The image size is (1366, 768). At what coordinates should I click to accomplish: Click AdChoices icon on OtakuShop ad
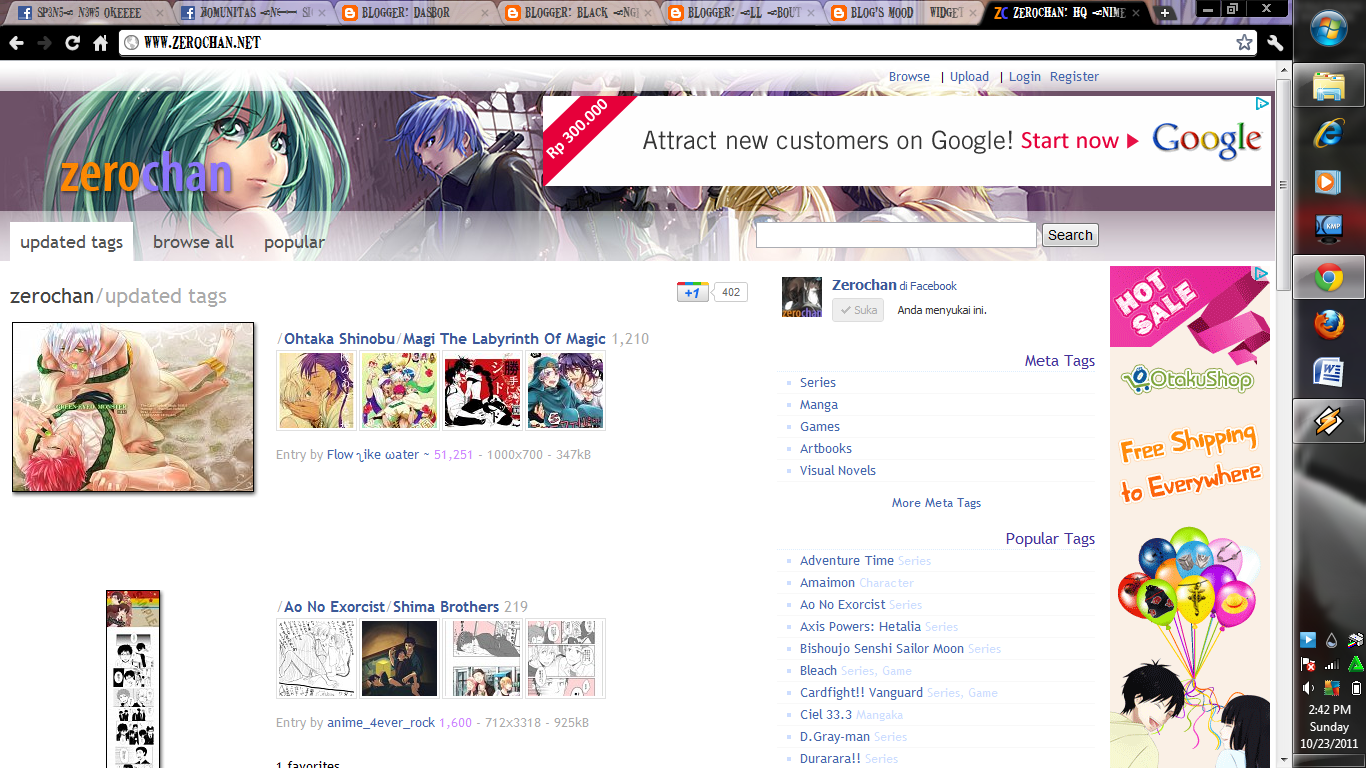[x=1262, y=273]
